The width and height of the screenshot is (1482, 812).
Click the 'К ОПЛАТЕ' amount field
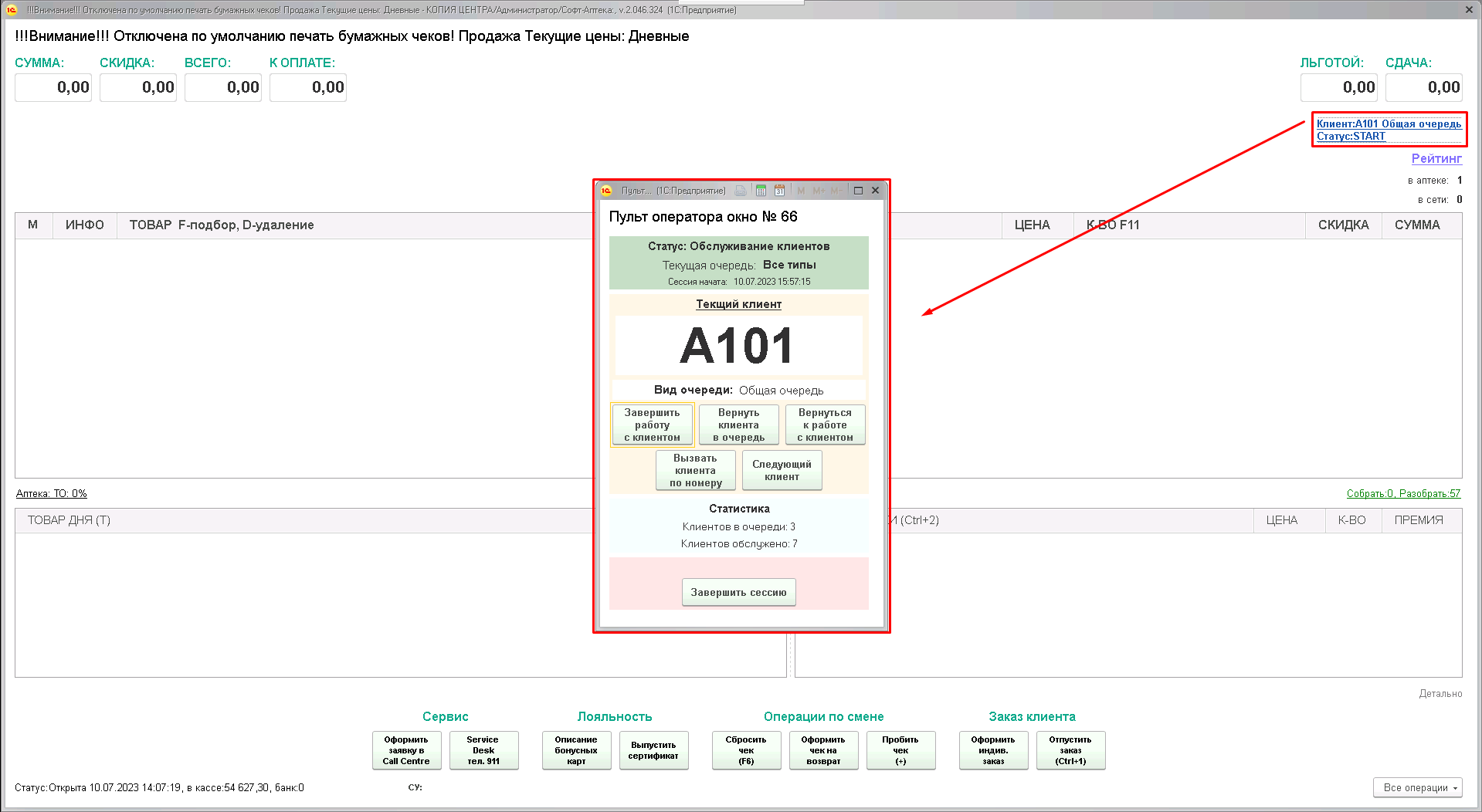tap(307, 87)
